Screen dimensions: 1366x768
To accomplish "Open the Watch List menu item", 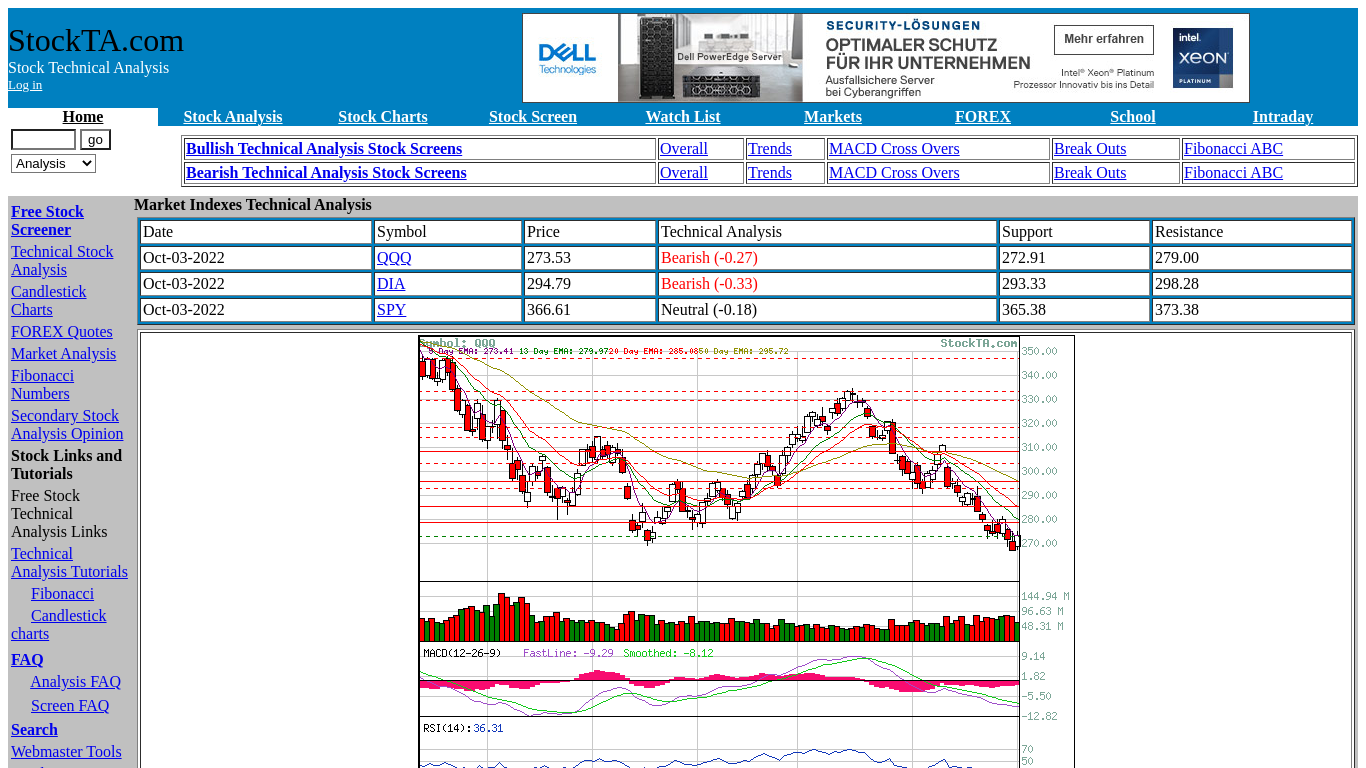I will point(682,117).
